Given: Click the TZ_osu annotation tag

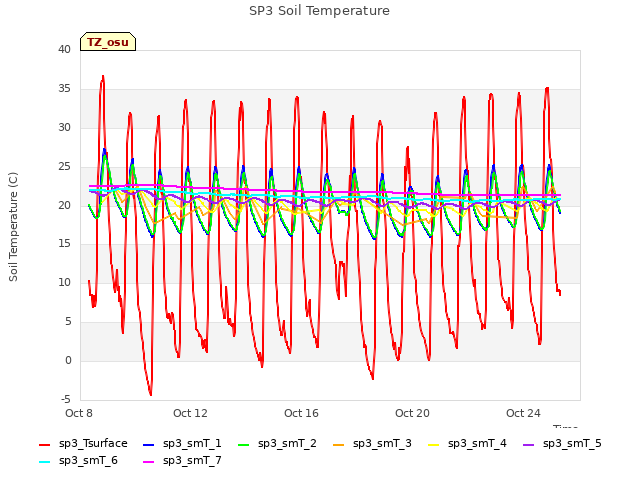Looking at the screenshot, I should [108, 42].
